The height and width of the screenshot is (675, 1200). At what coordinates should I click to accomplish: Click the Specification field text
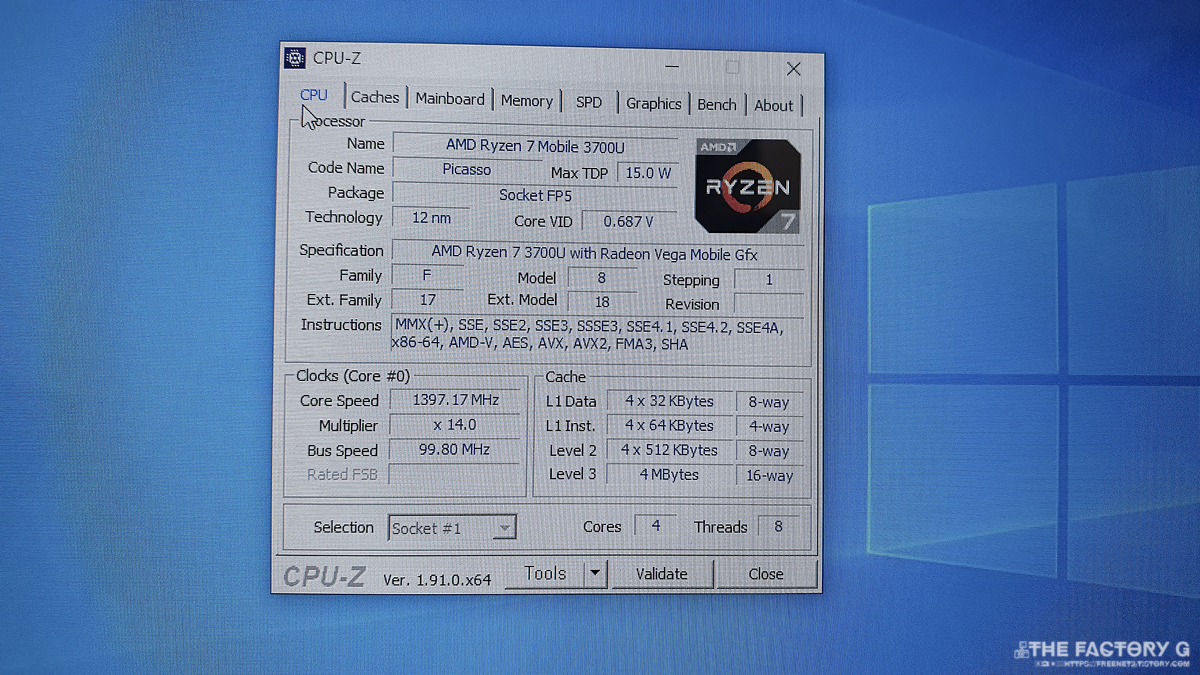(597, 254)
